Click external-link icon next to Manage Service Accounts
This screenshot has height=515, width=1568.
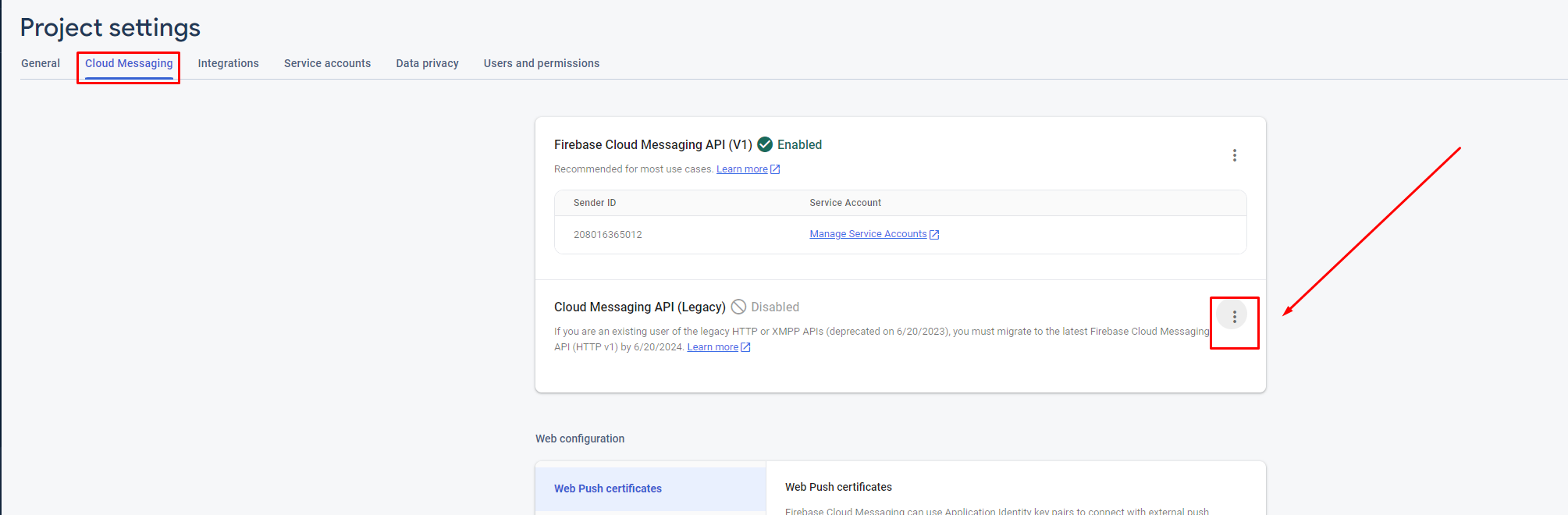point(934,235)
